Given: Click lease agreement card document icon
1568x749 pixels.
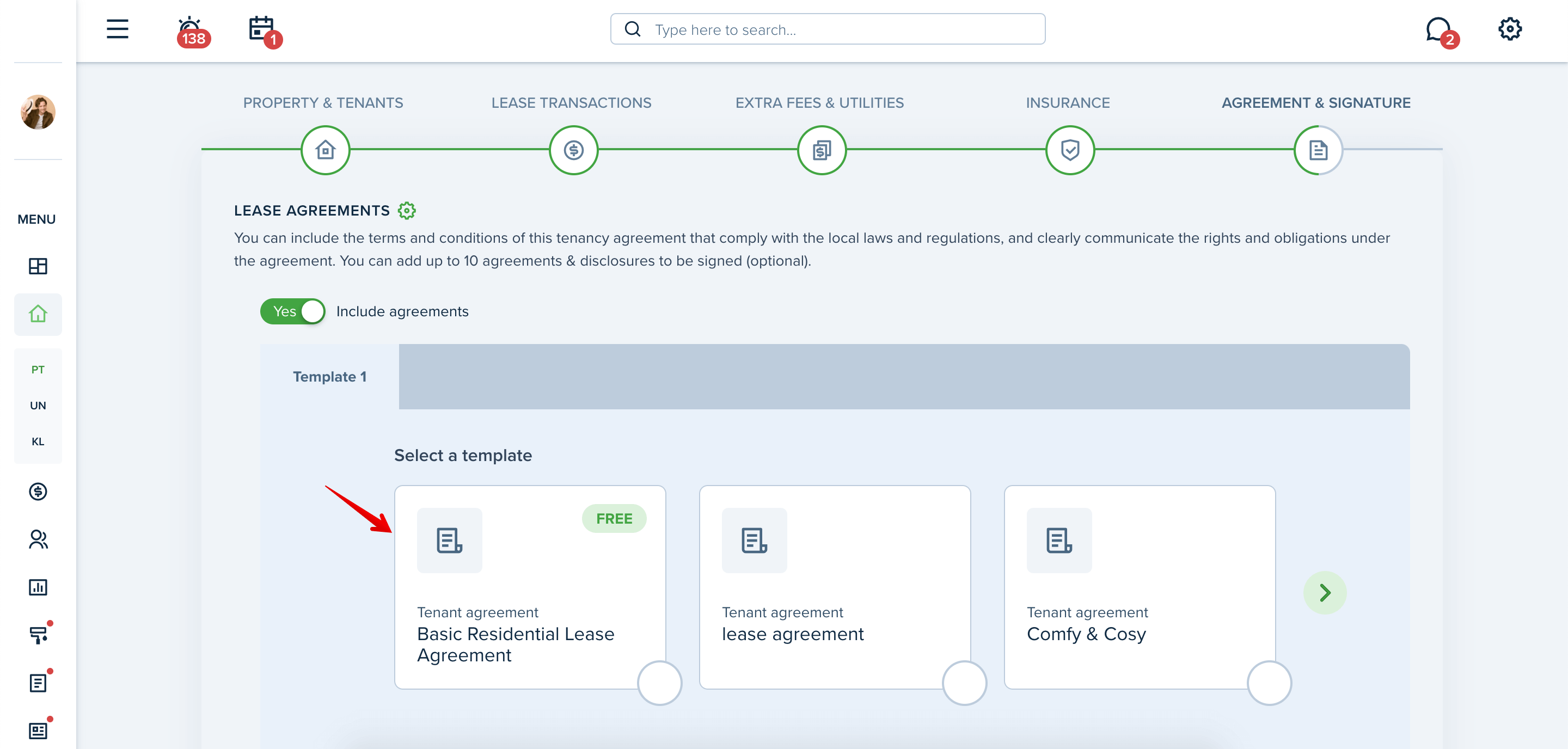Looking at the screenshot, I should (754, 541).
